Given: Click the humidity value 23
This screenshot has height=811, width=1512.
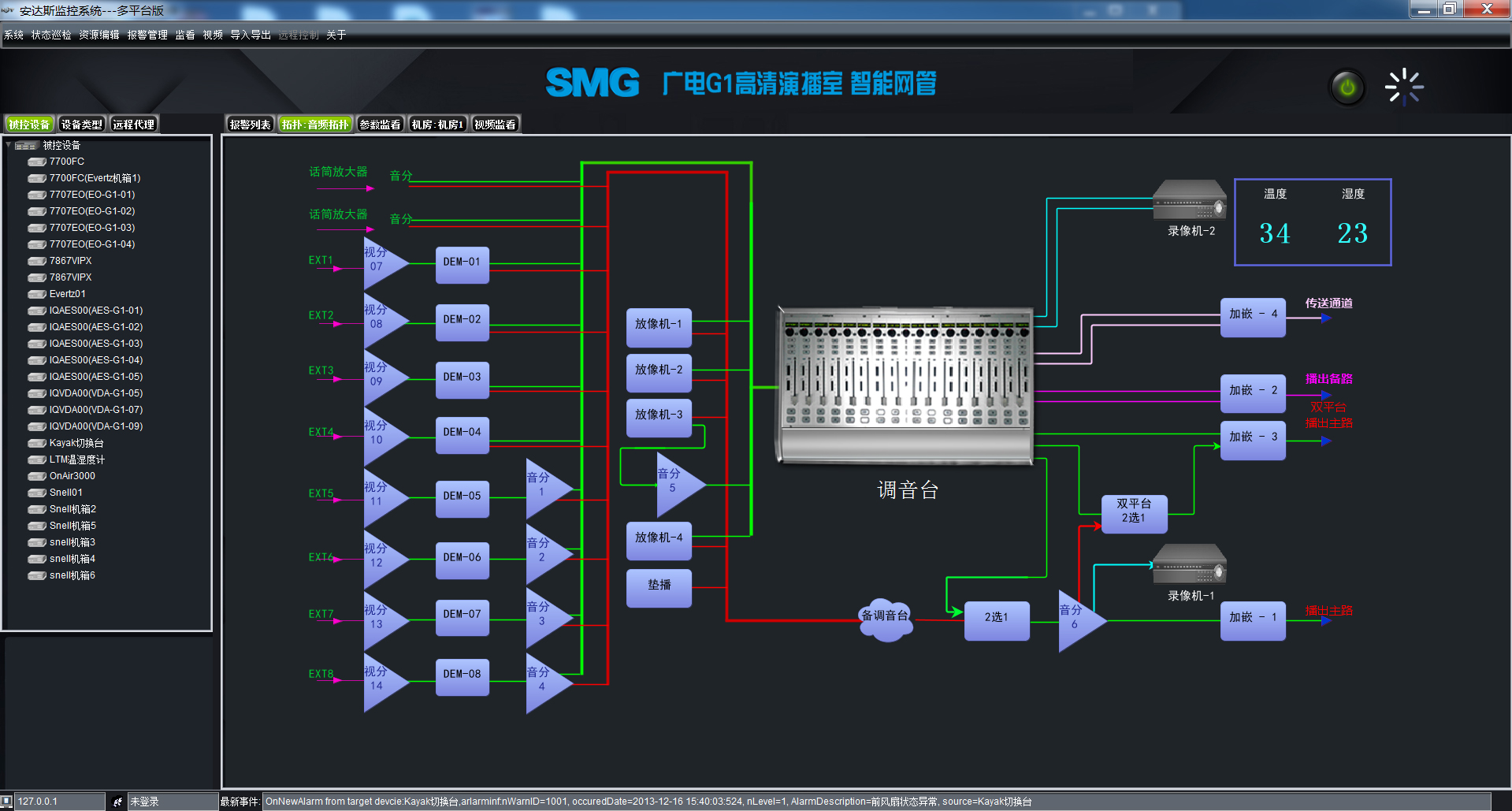Looking at the screenshot, I should tap(1353, 233).
